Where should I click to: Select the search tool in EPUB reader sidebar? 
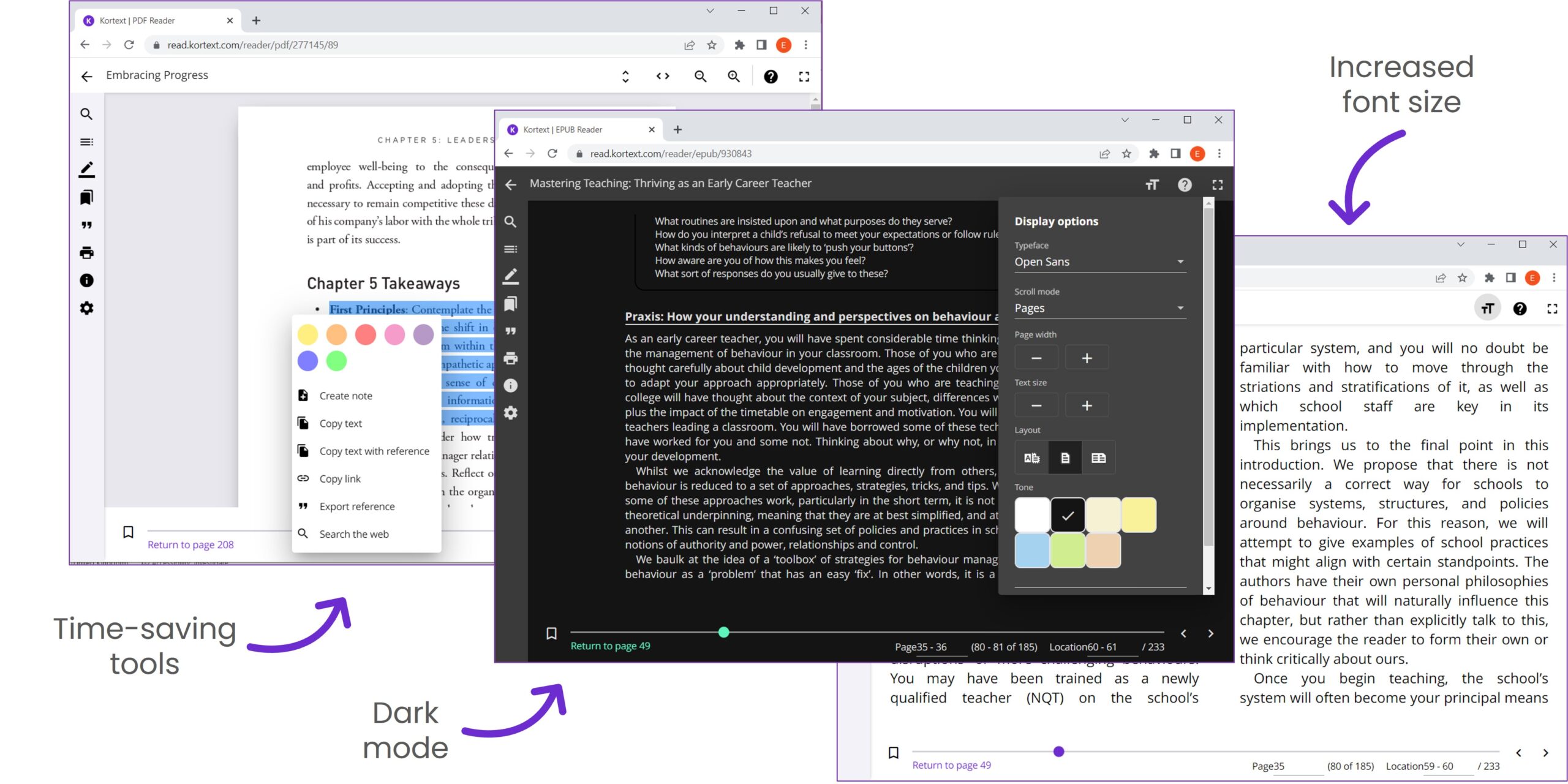511,222
